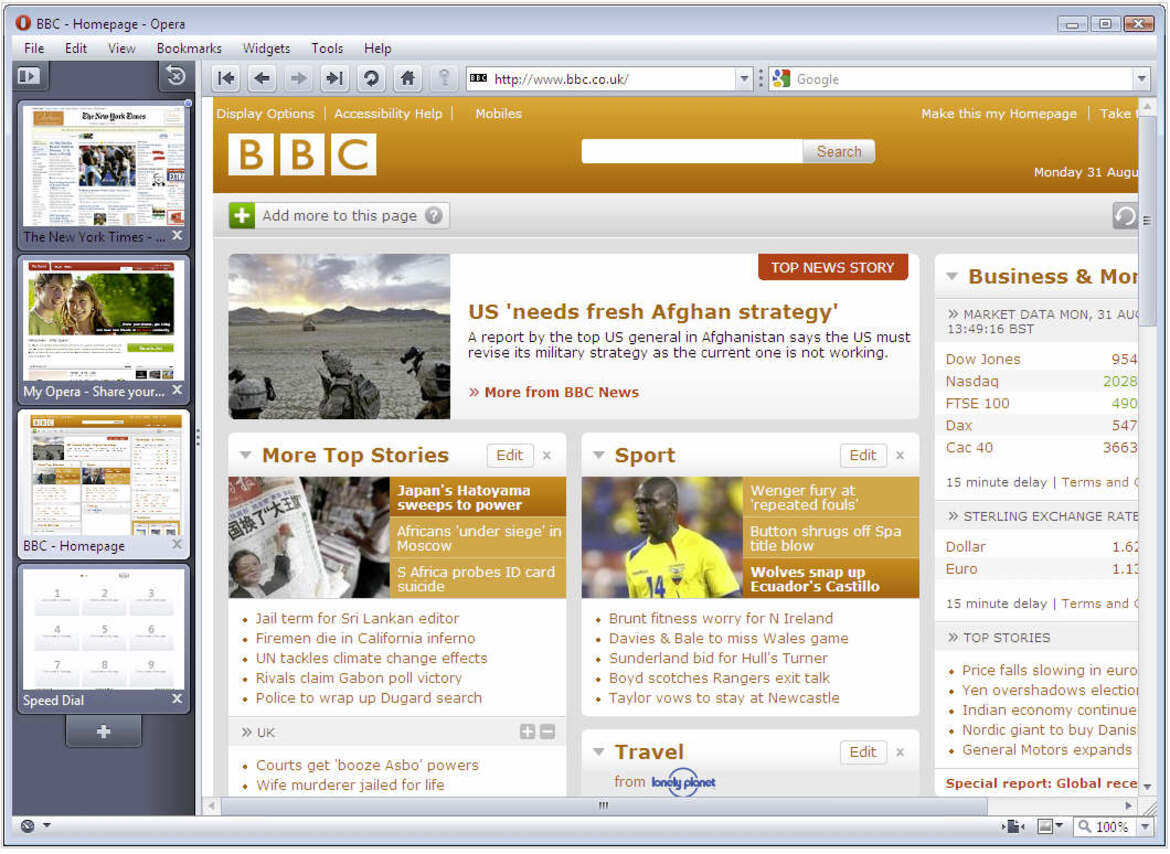Open the Bookmarks menu
The height and width of the screenshot is (854, 1170).
[x=189, y=48]
